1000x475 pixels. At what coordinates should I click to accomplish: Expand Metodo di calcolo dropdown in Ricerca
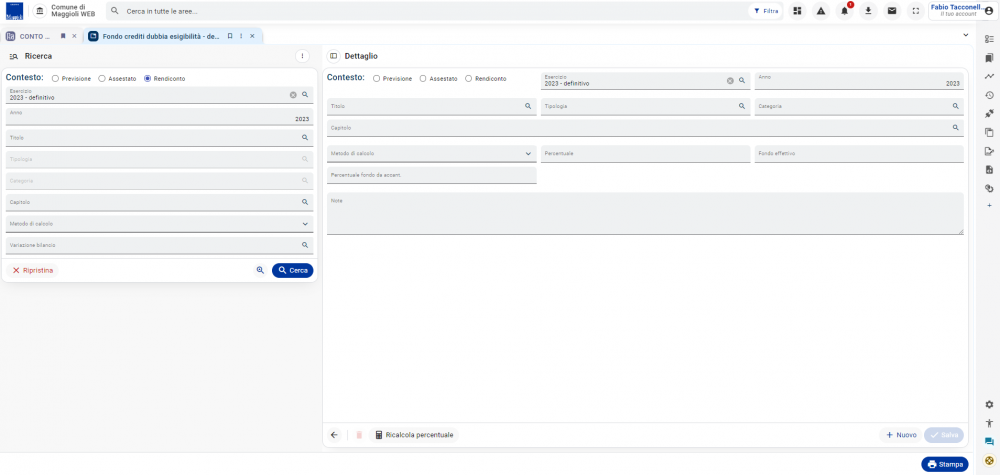point(305,224)
